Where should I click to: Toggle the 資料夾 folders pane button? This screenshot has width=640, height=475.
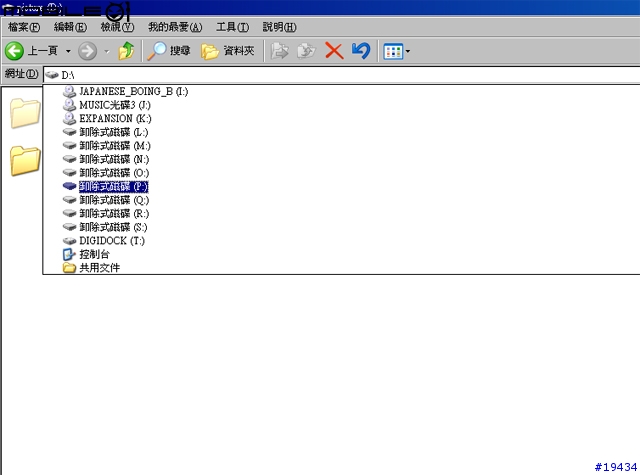click(x=228, y=51)
